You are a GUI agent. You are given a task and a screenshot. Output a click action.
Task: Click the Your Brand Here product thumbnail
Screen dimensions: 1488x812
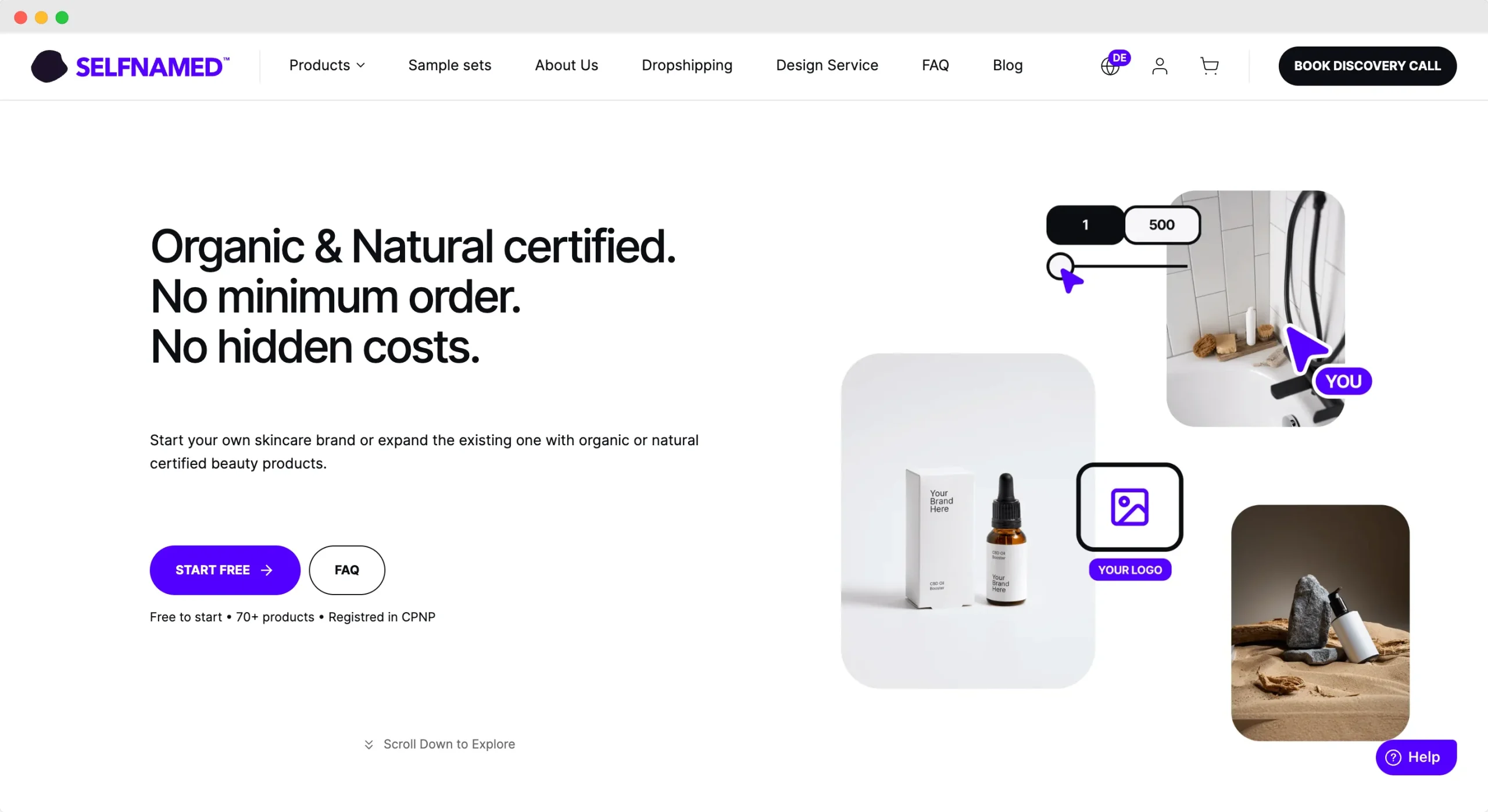tap(968, 521)
